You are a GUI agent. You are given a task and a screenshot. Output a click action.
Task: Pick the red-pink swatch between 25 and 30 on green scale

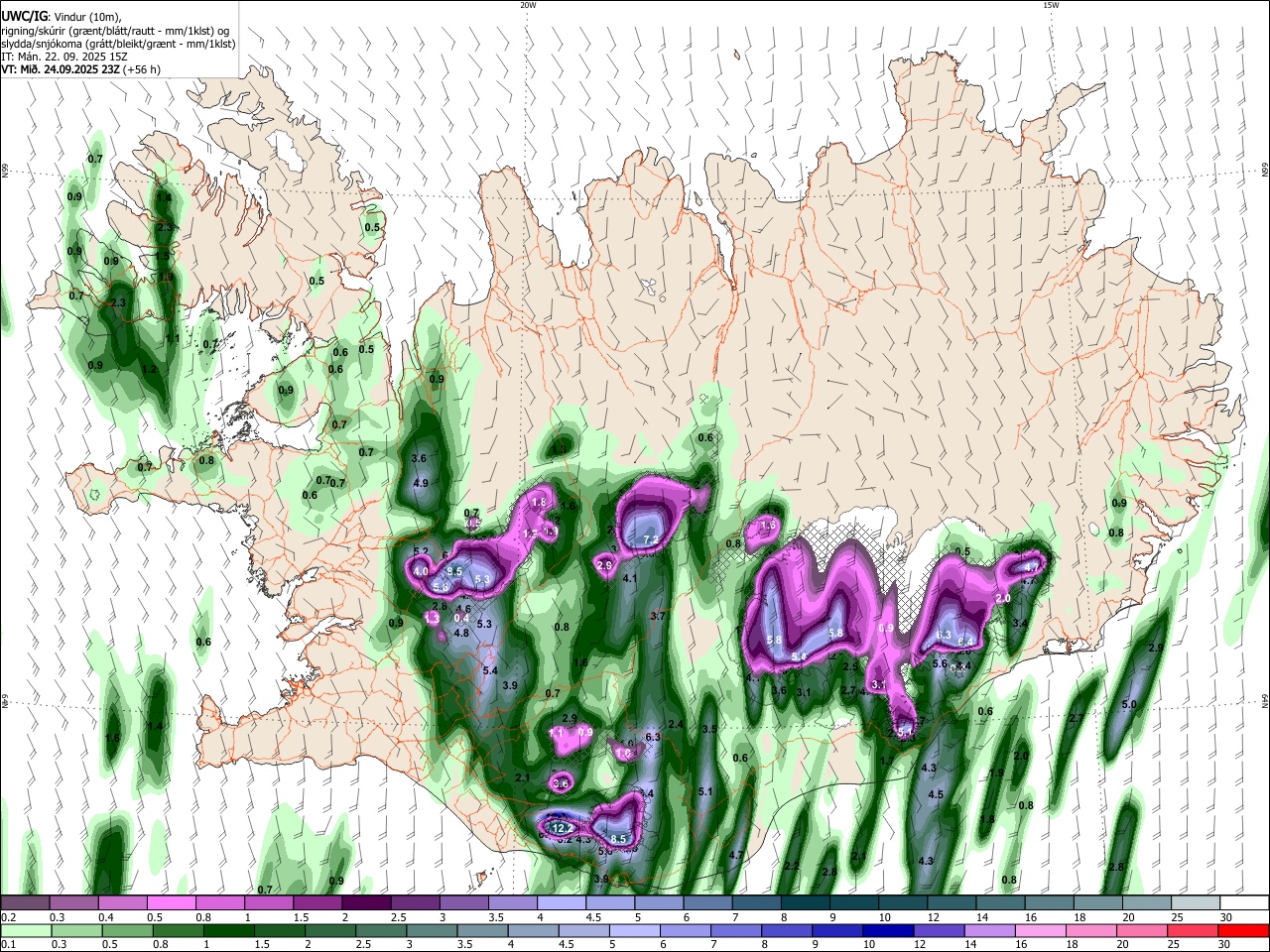point(1194,930)
